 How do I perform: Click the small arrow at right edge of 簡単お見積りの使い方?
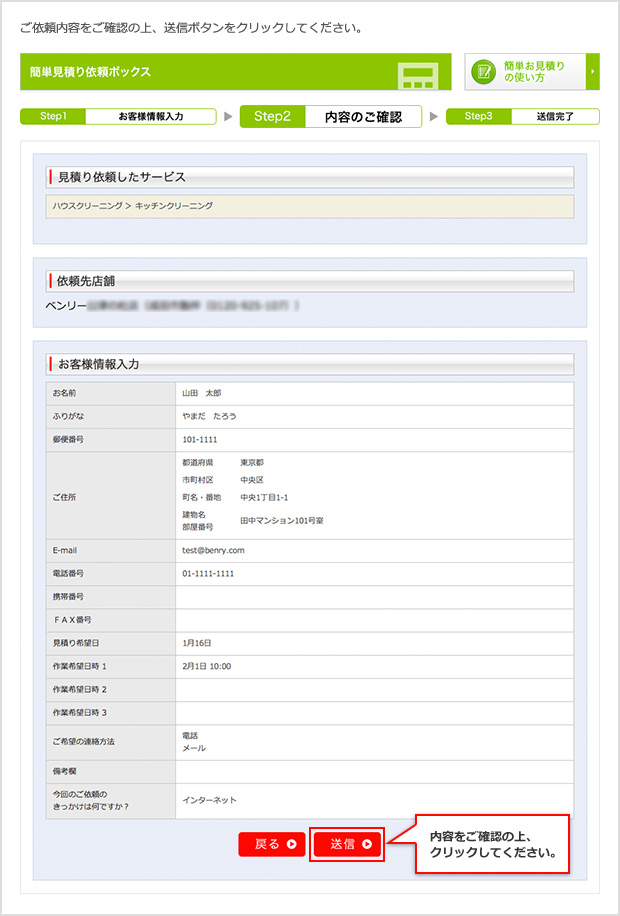594,72
